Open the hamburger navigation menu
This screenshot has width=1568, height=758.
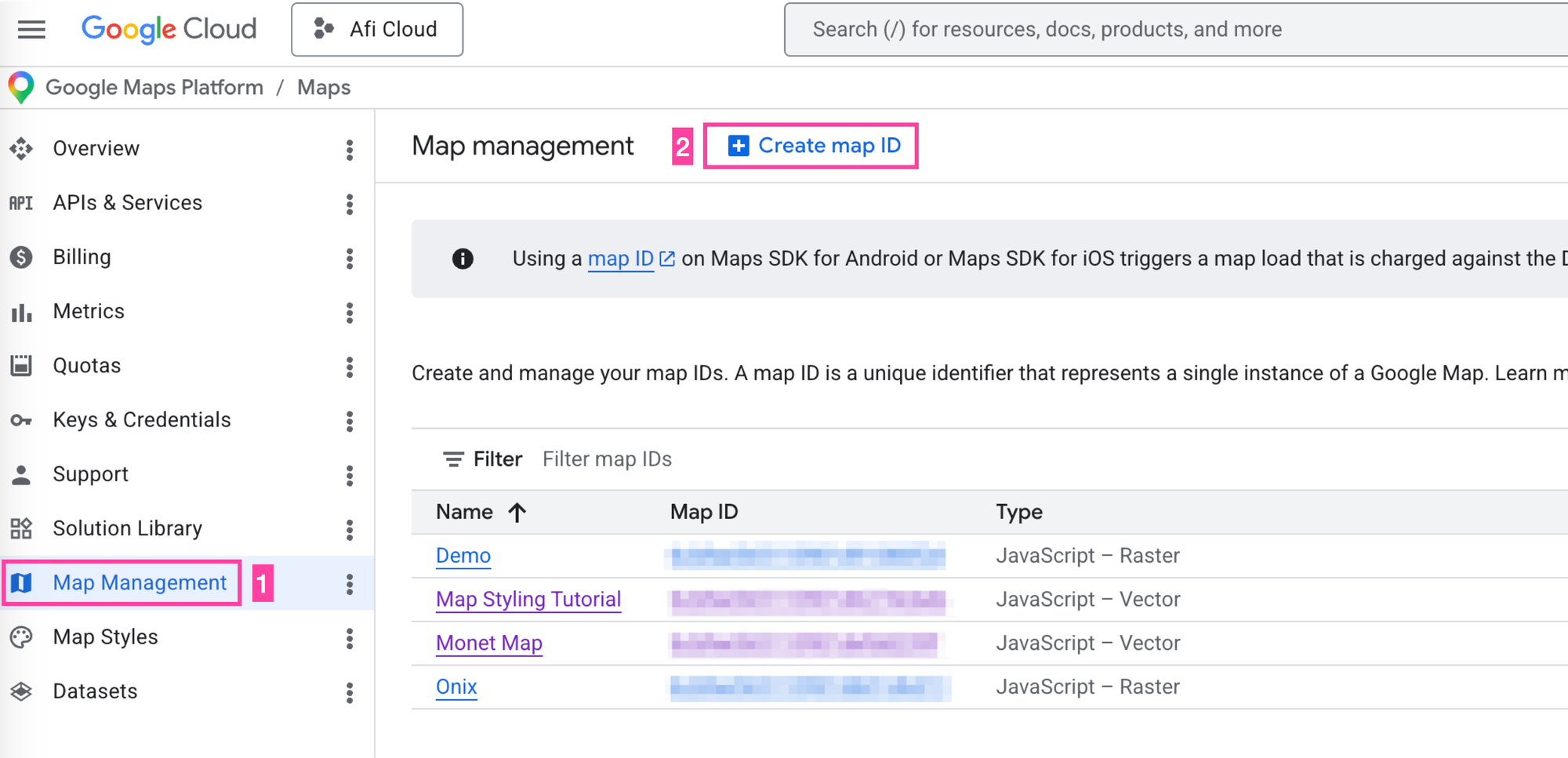click(x=31, y=30)
